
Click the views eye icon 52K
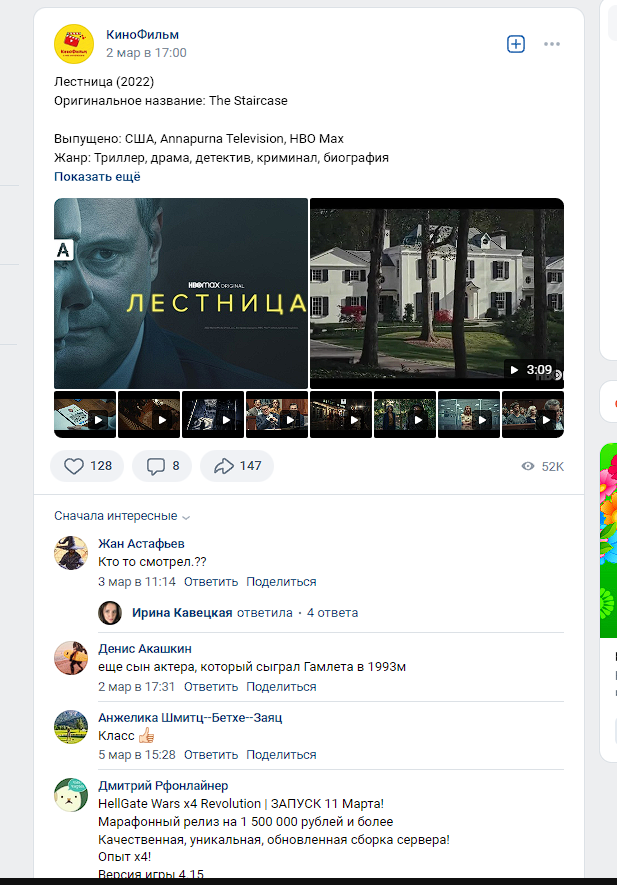(528, 466)
